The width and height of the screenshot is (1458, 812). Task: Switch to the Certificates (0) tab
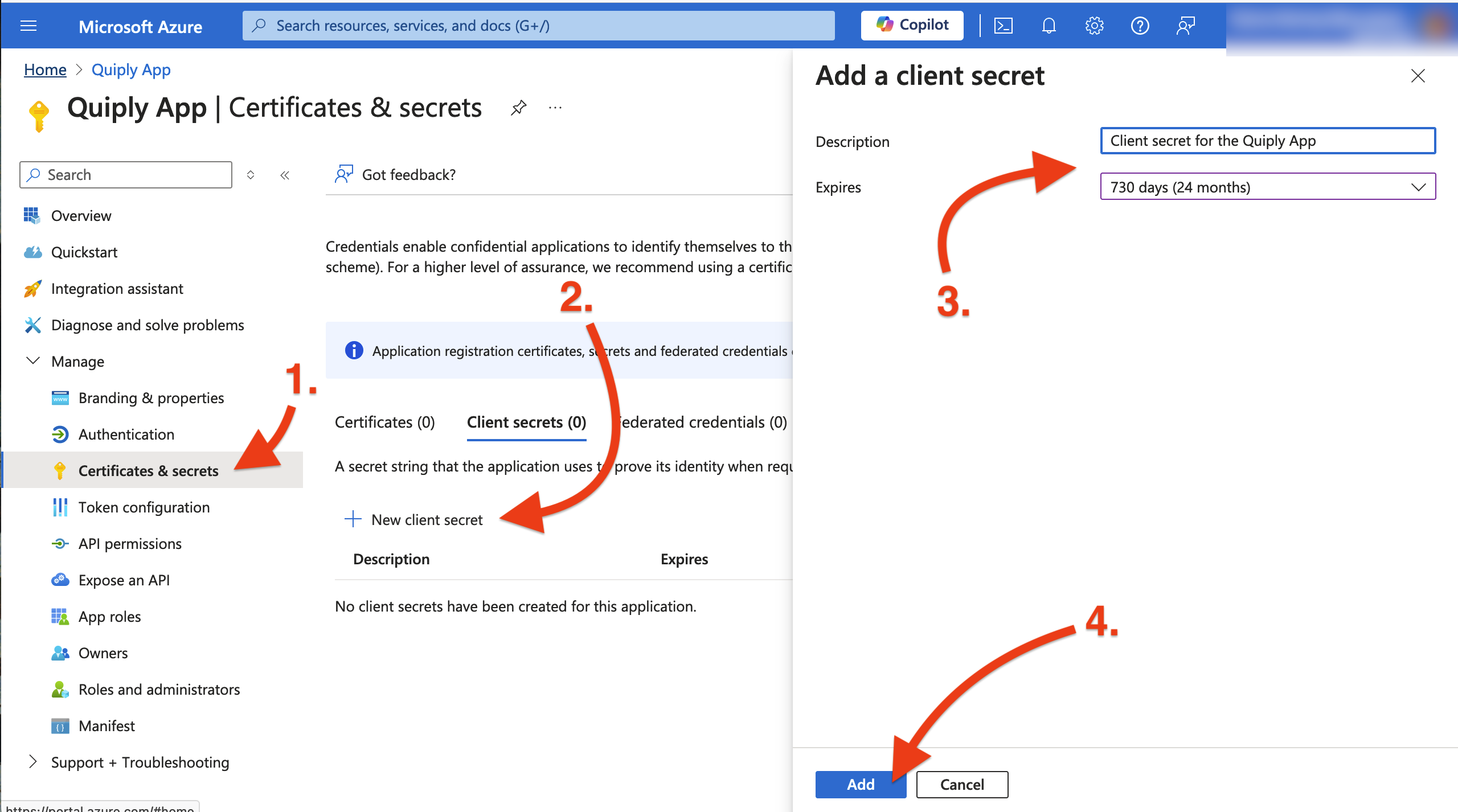(x=384, y=422)
